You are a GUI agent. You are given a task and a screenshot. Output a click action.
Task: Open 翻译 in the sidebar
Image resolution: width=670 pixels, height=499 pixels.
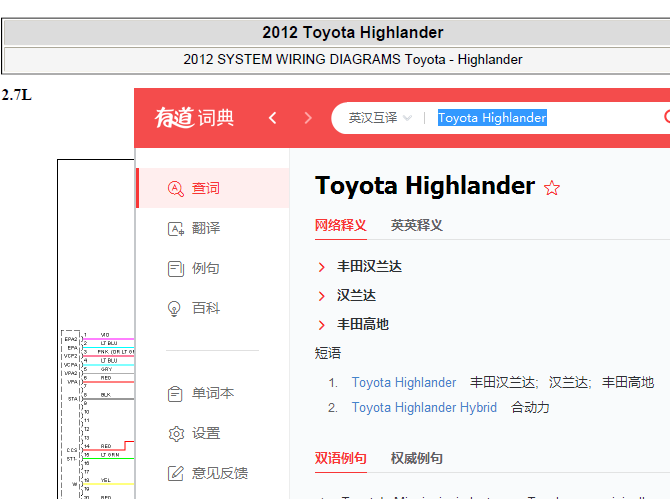pos(213,228)
